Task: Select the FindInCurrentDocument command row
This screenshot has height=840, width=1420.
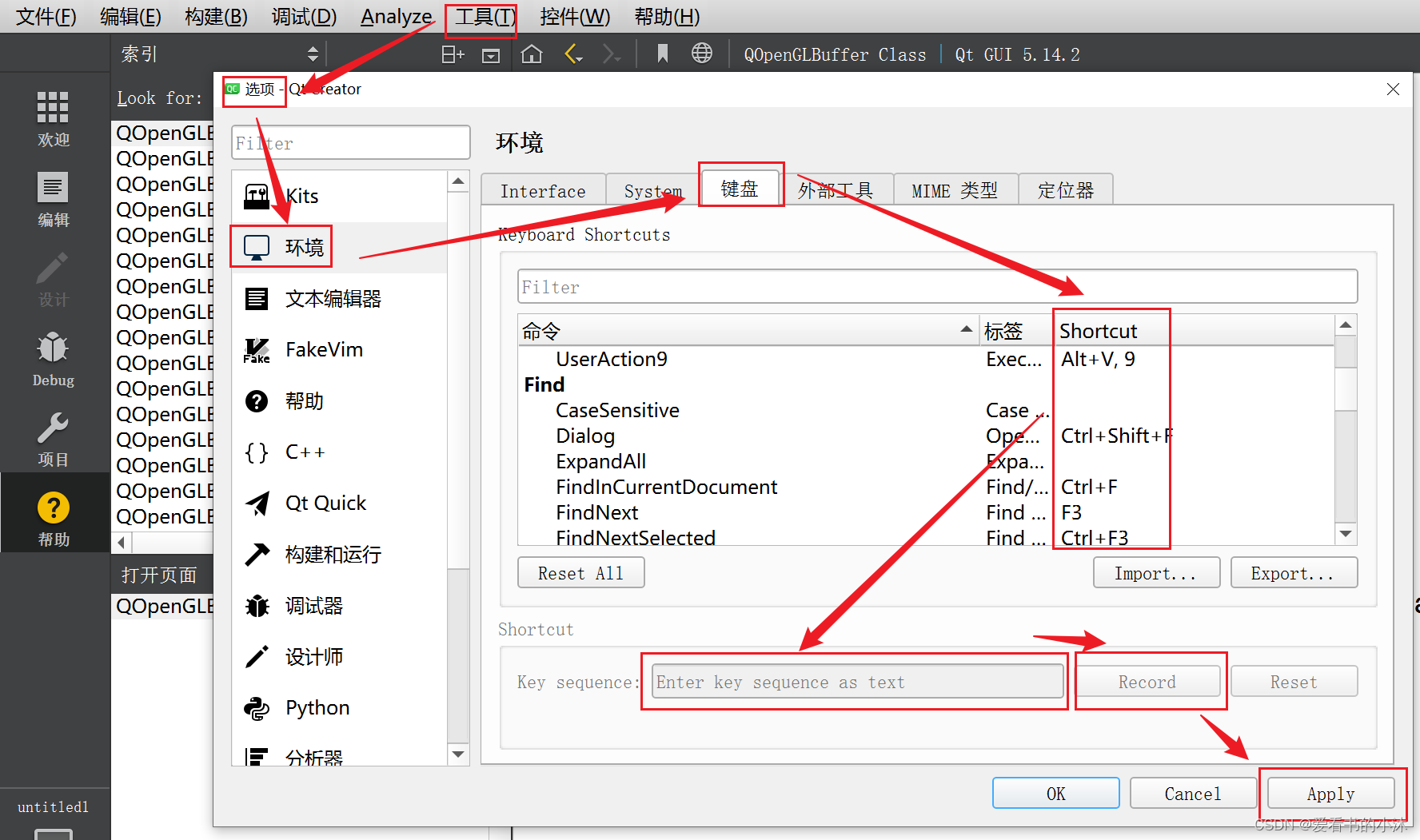Action: (x=926, y=487)
